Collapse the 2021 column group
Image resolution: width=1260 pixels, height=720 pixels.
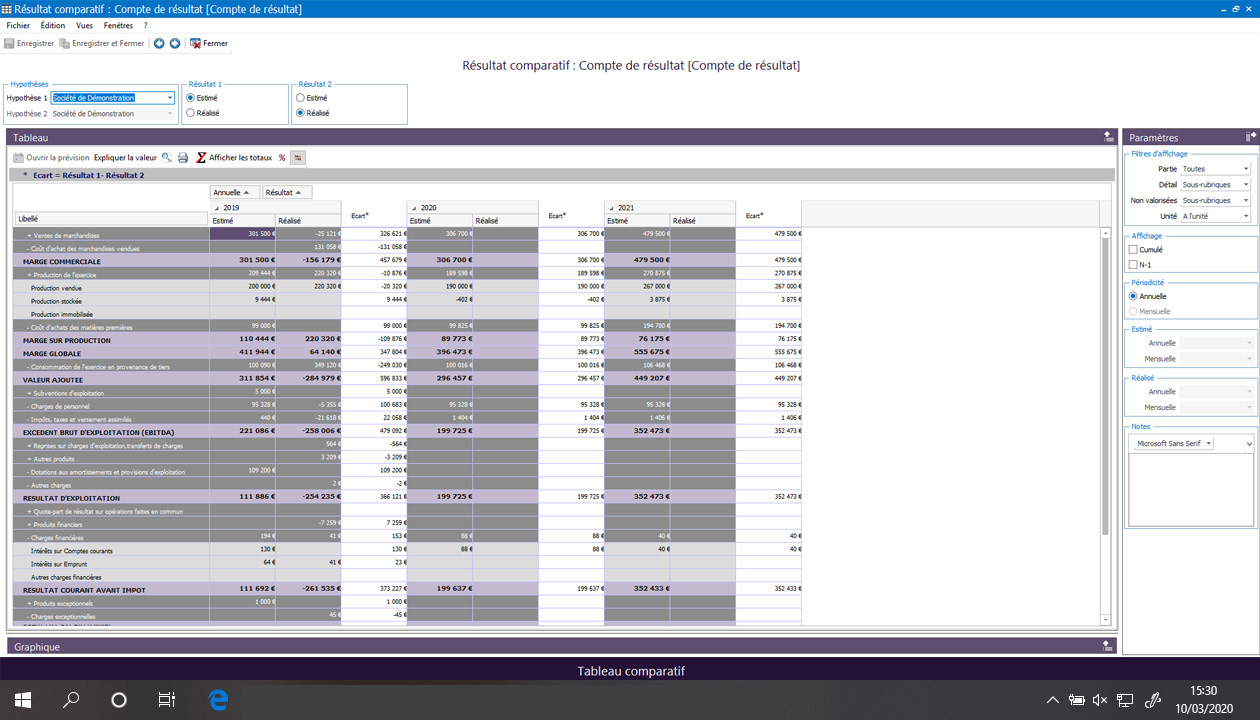pos(611,208)
